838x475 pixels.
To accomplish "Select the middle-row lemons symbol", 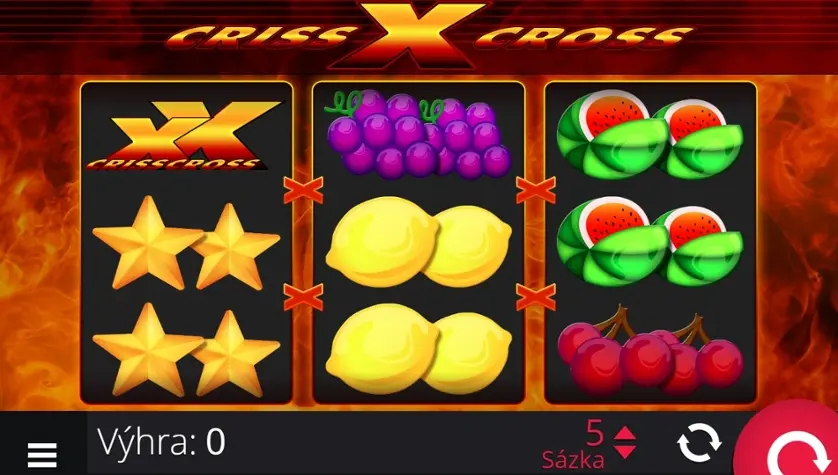I will pos(418,242).
